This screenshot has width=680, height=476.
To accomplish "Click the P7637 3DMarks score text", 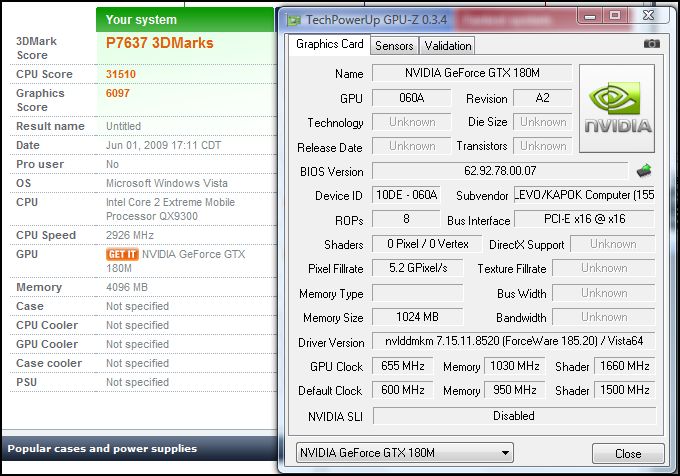I will [x=160, y=43].
